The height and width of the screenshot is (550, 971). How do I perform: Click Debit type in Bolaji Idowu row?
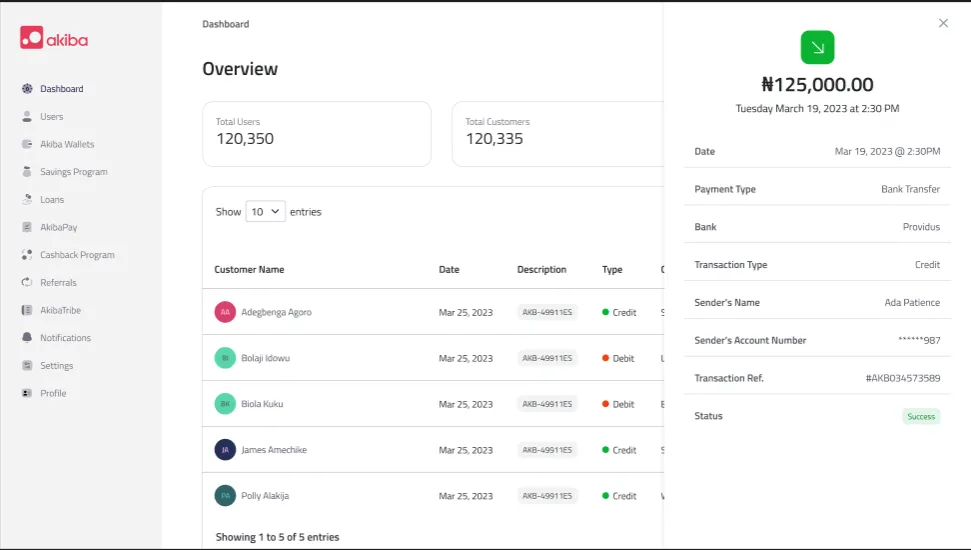(x=618, y=358)
